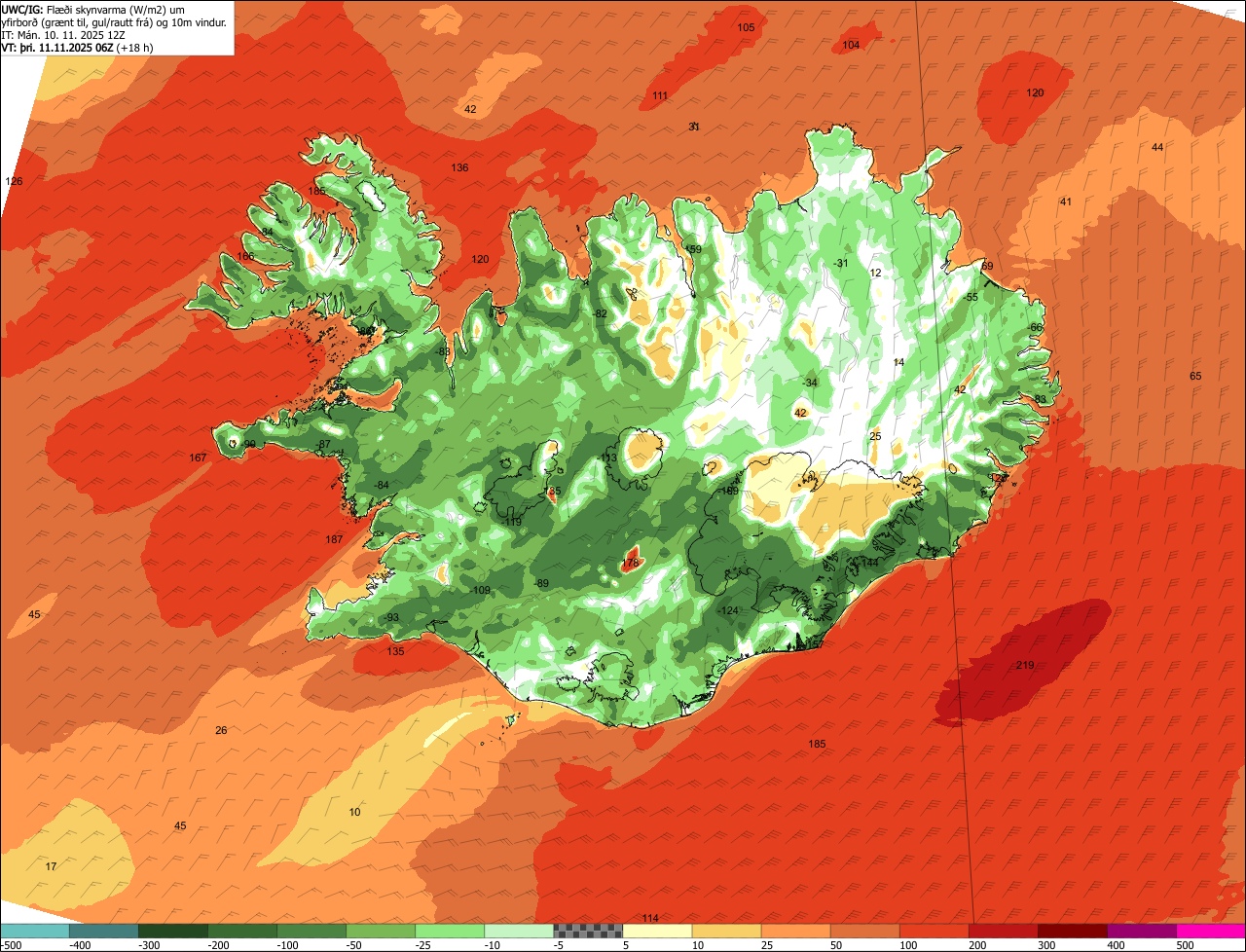Image resolution: width=1246 pixels, height=952 pixels.
Task: Click the initial time line 'IT: Mán. 10. 11. 2025 12Z'
Action: 62,34
